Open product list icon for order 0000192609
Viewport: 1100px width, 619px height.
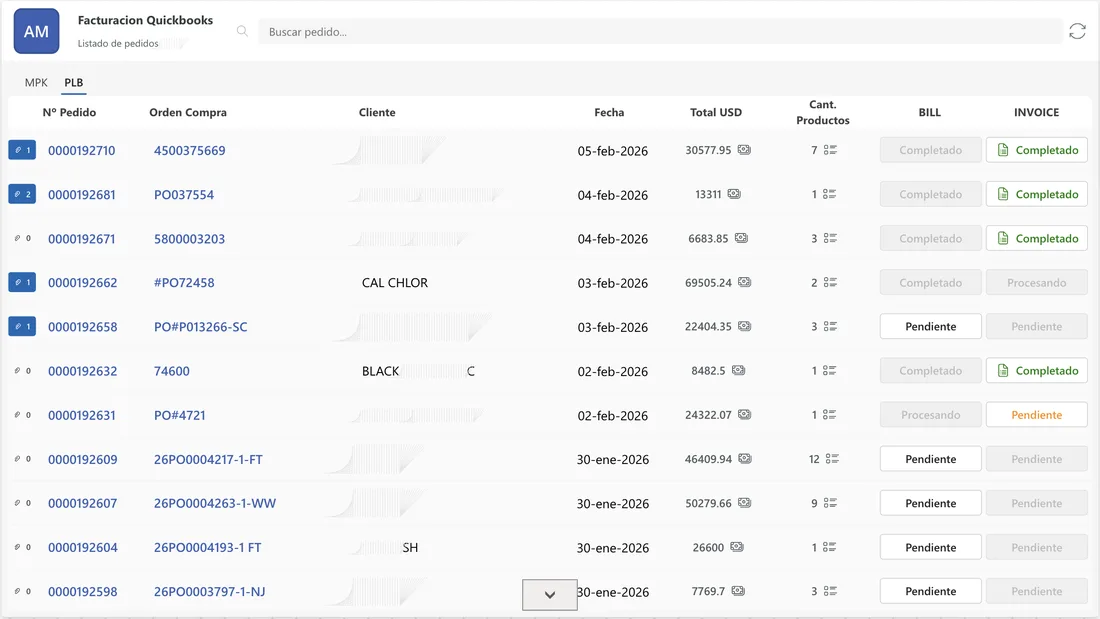click(831, 458)
